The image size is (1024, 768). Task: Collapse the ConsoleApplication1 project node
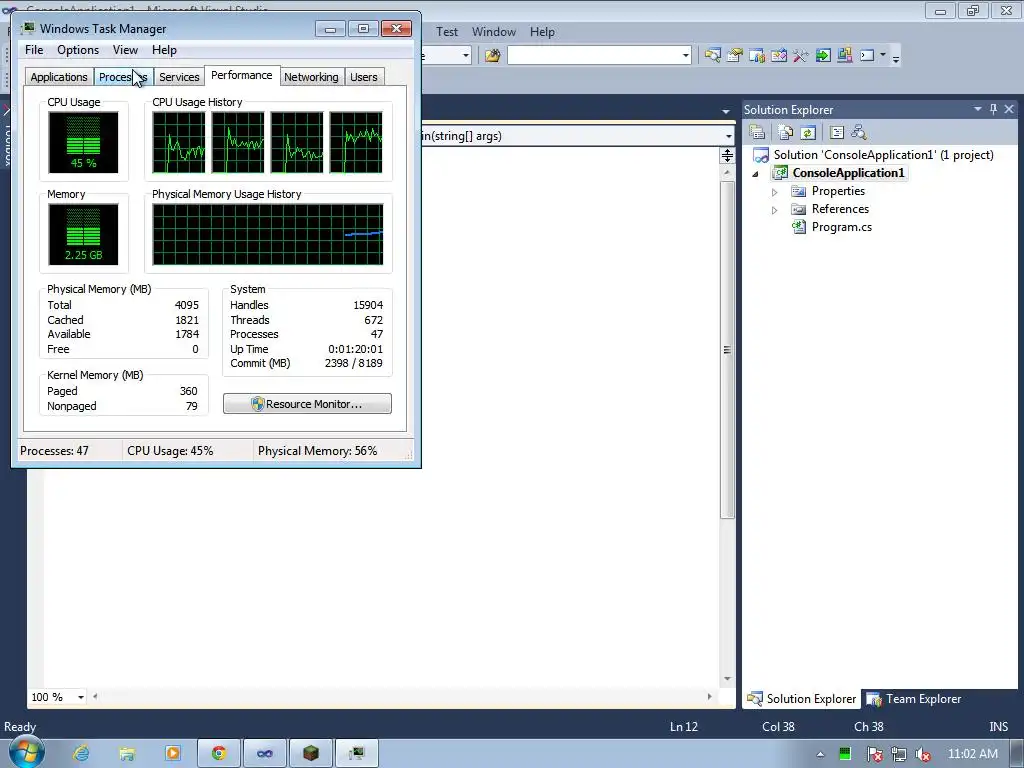coord(756,174)
